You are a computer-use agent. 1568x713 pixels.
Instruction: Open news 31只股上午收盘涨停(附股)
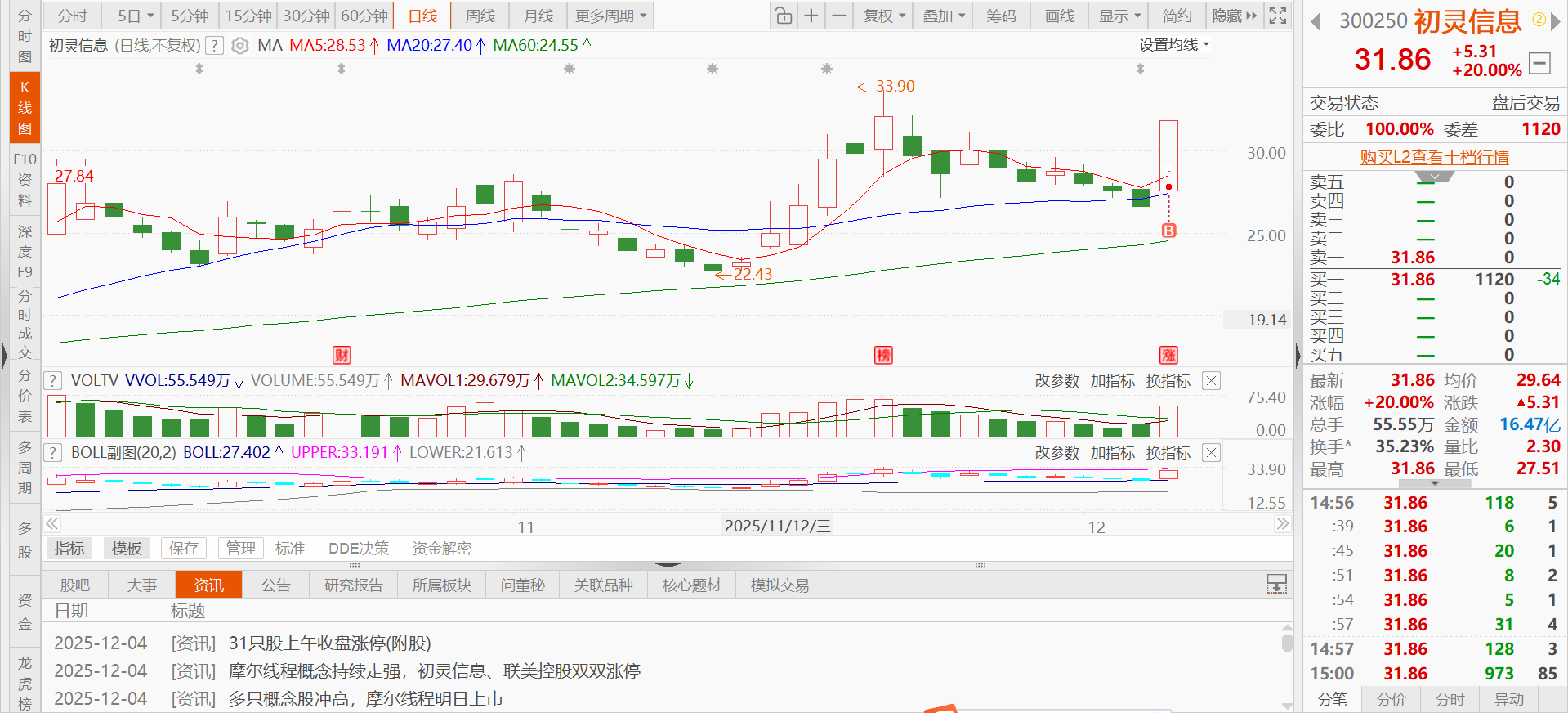(329, 643)
